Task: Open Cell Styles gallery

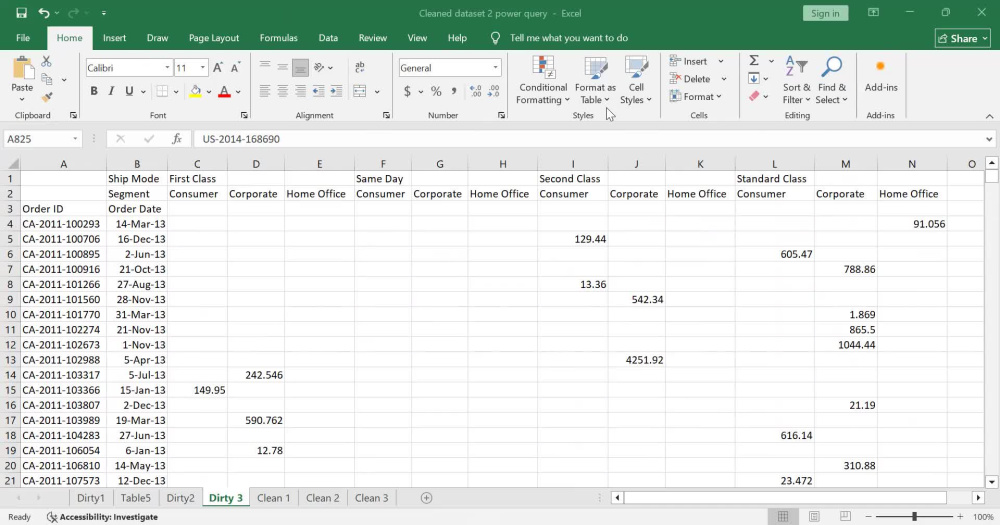Action: click(x=636, y=81)
